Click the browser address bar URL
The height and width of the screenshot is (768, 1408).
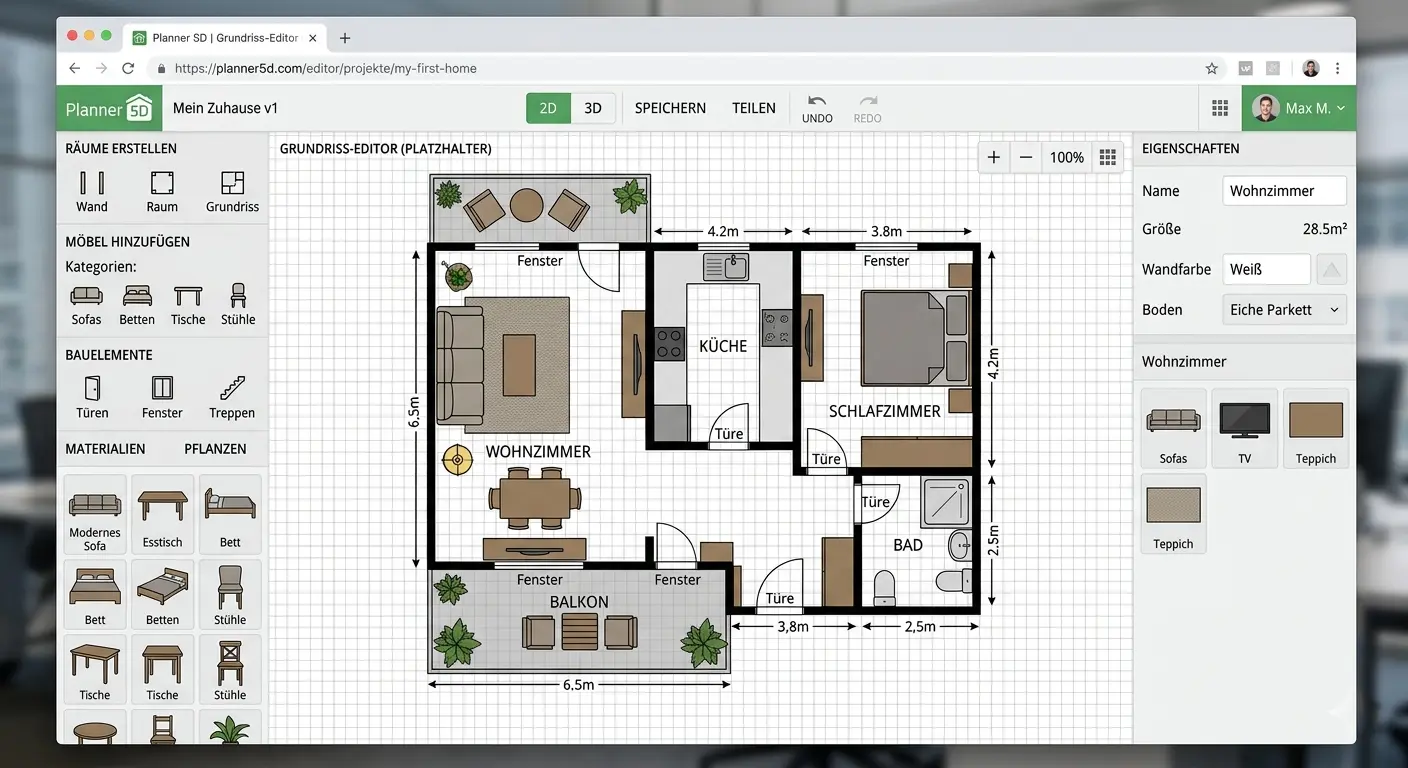(x=325, y=69)
